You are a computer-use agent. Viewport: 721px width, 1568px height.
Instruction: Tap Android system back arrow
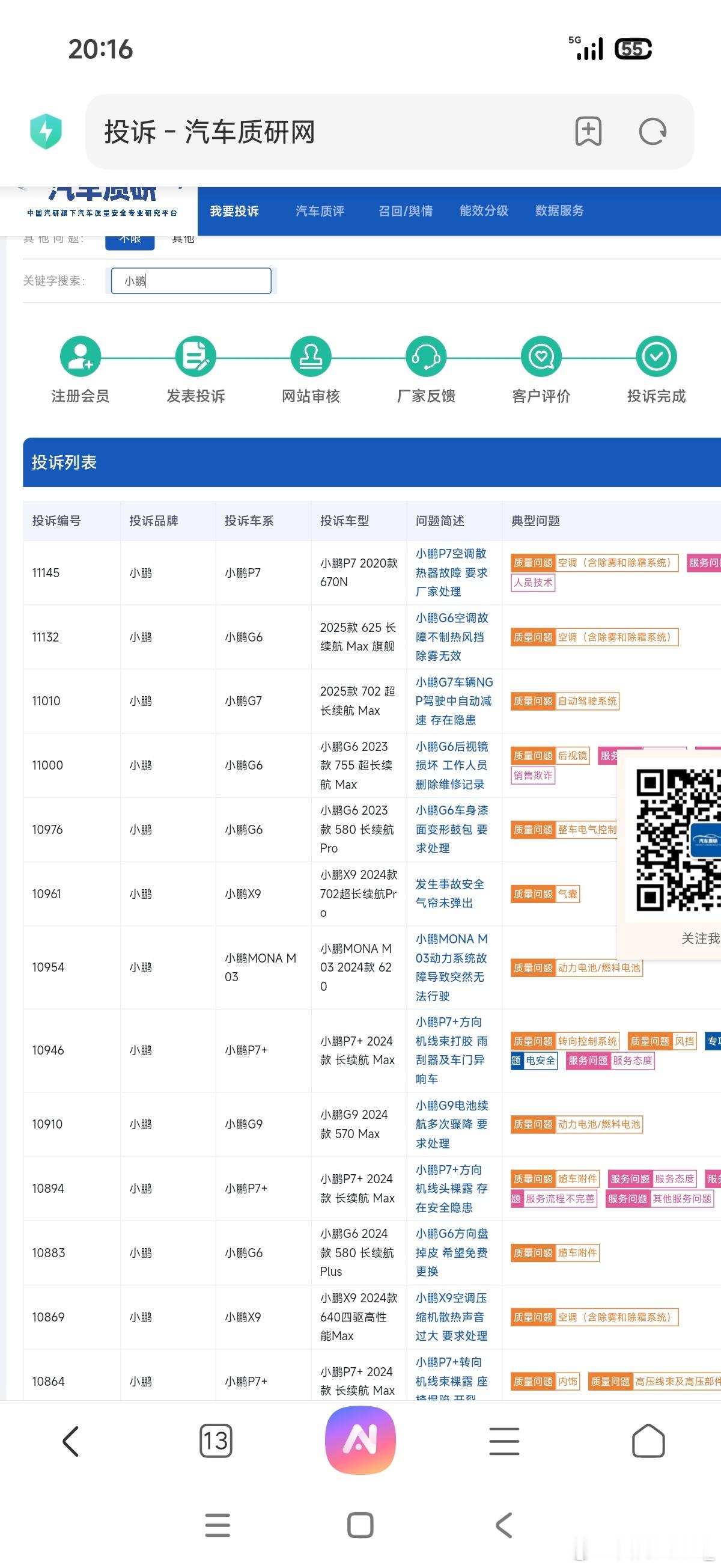point(503,1525)
